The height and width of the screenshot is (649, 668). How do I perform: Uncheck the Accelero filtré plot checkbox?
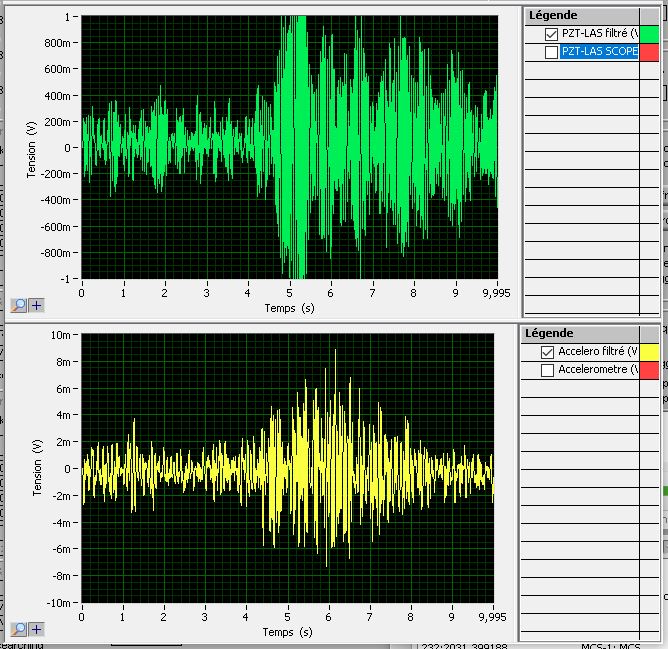point(547,352)
